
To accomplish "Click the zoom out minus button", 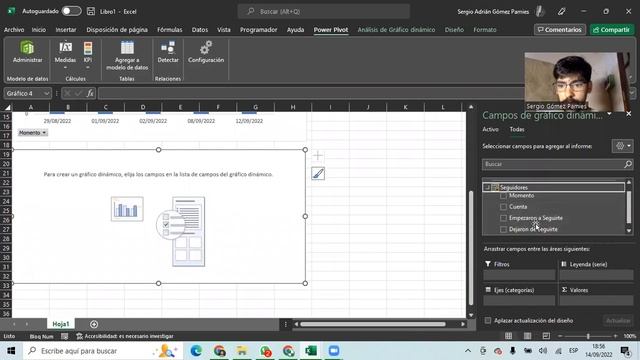I will point(560,336).
